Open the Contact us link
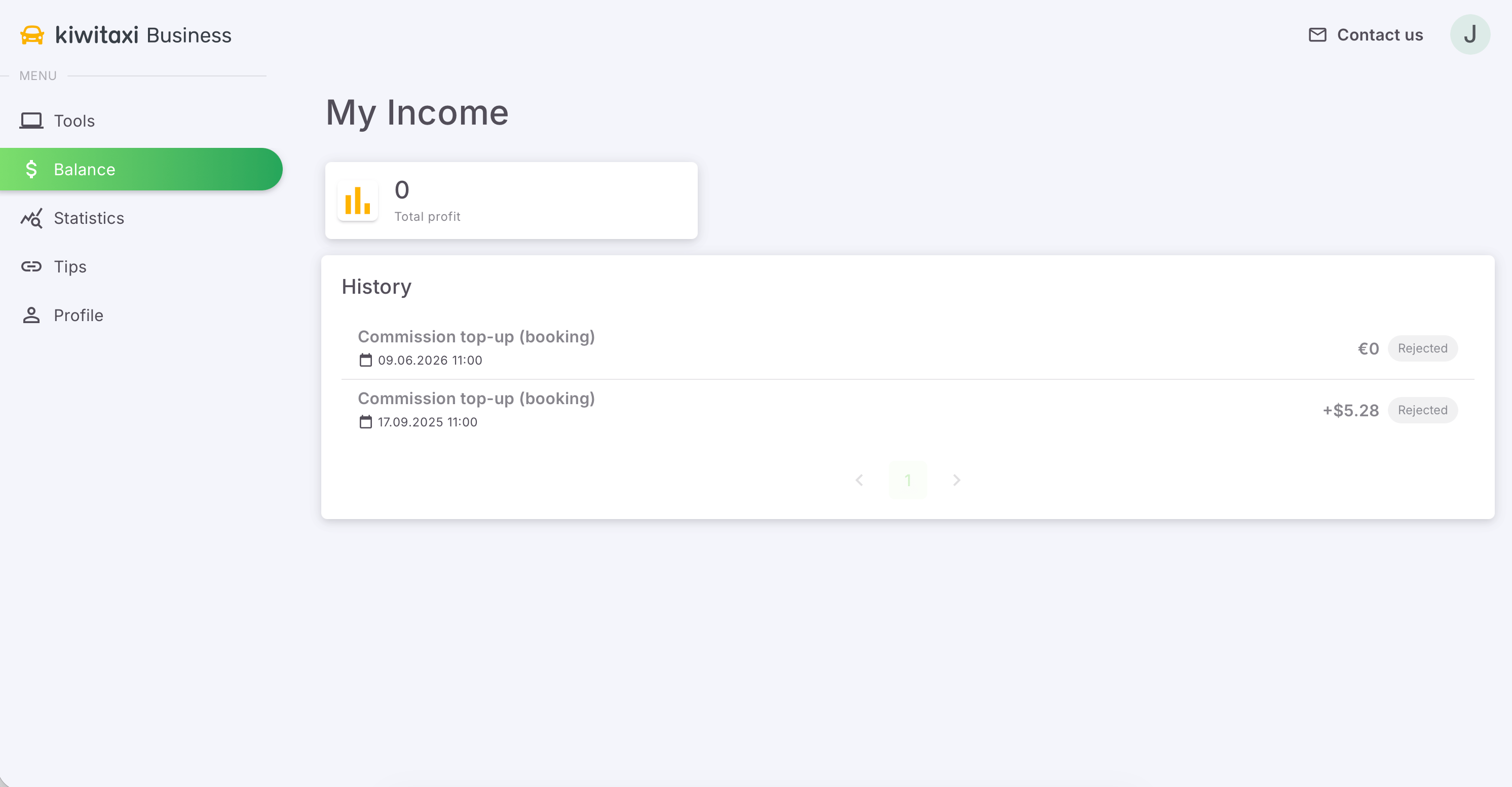Viewport: 1512px width, 787px height. tap(1366, 35)
